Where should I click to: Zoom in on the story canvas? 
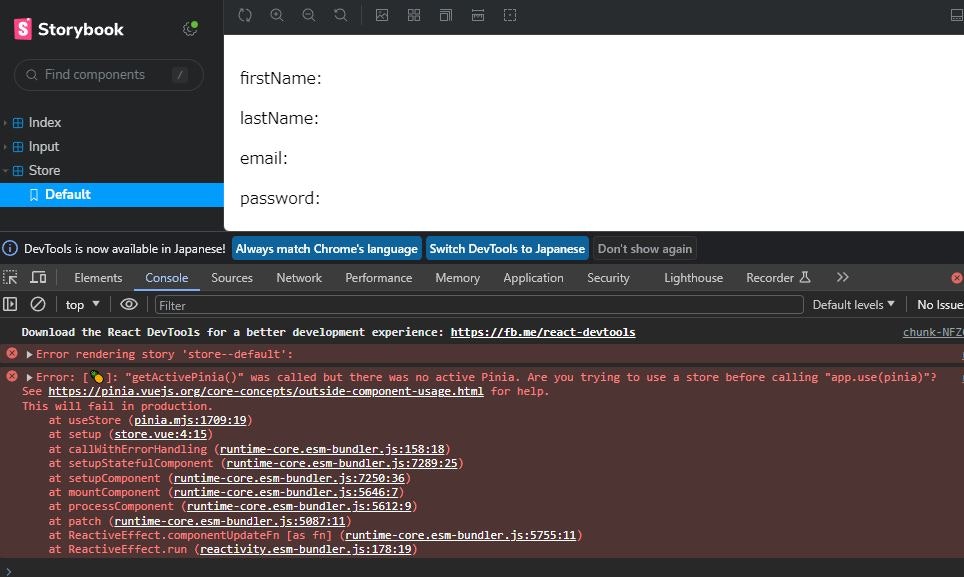coord(277,15)
